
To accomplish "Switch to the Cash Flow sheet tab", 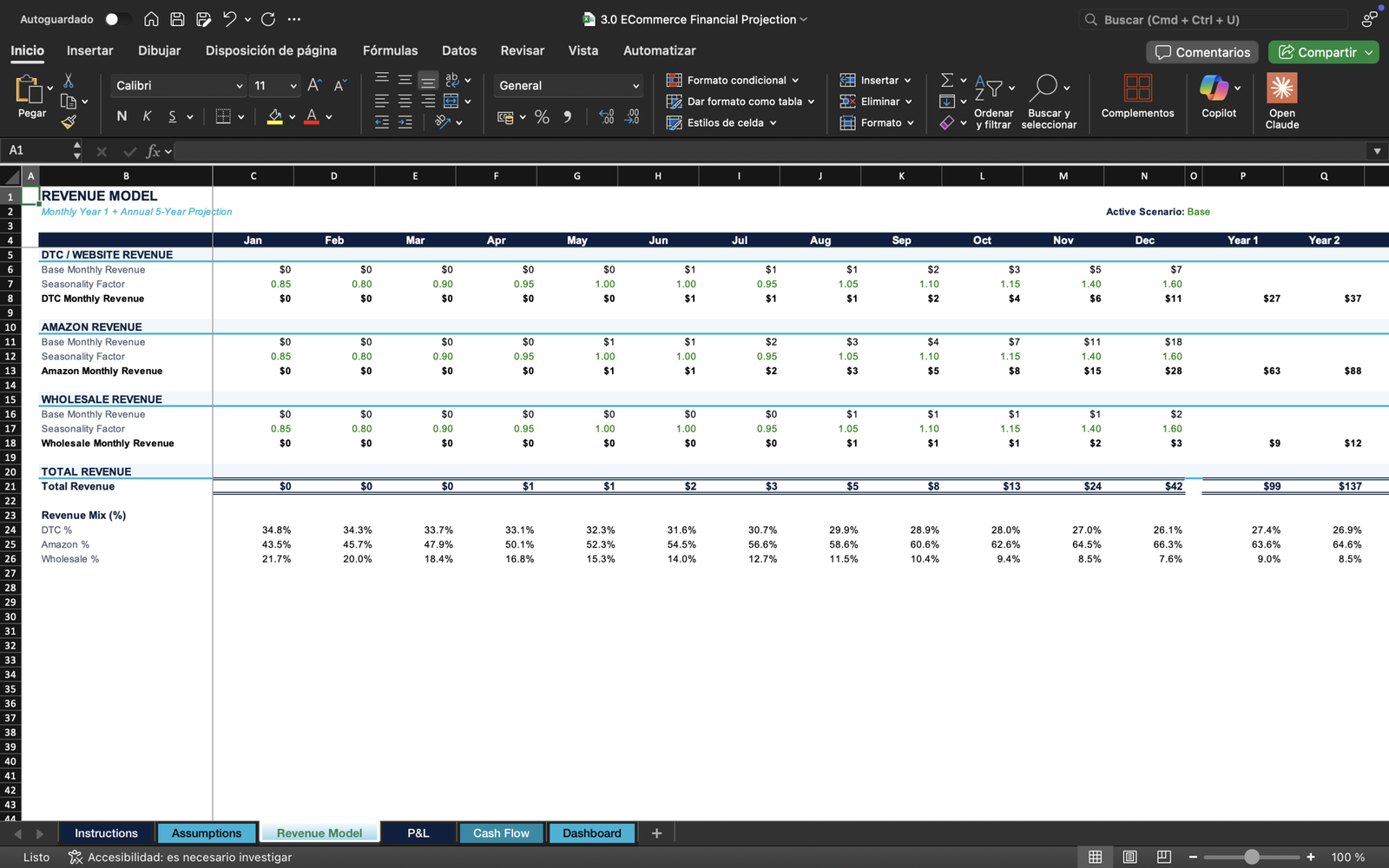I will click(501, 833).
